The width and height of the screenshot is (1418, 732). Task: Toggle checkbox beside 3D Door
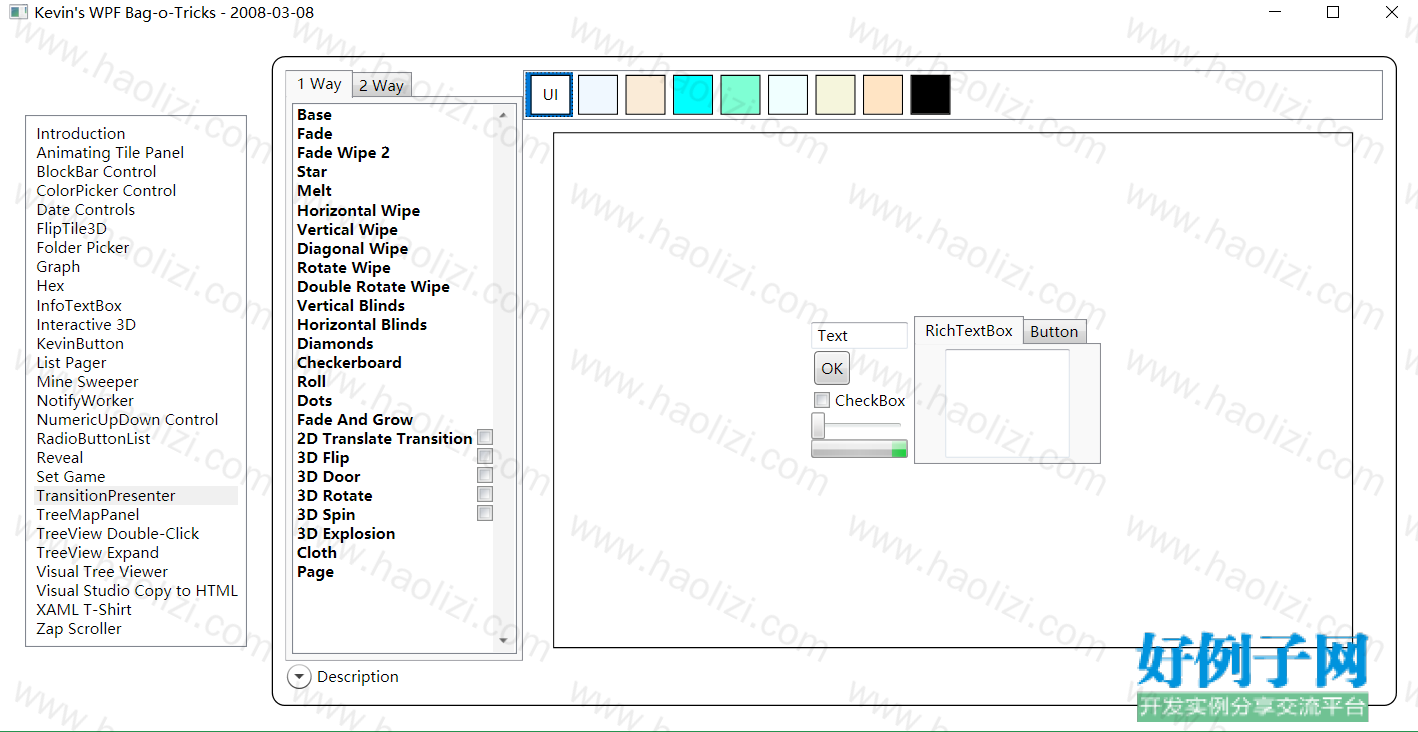coord(485,475)
